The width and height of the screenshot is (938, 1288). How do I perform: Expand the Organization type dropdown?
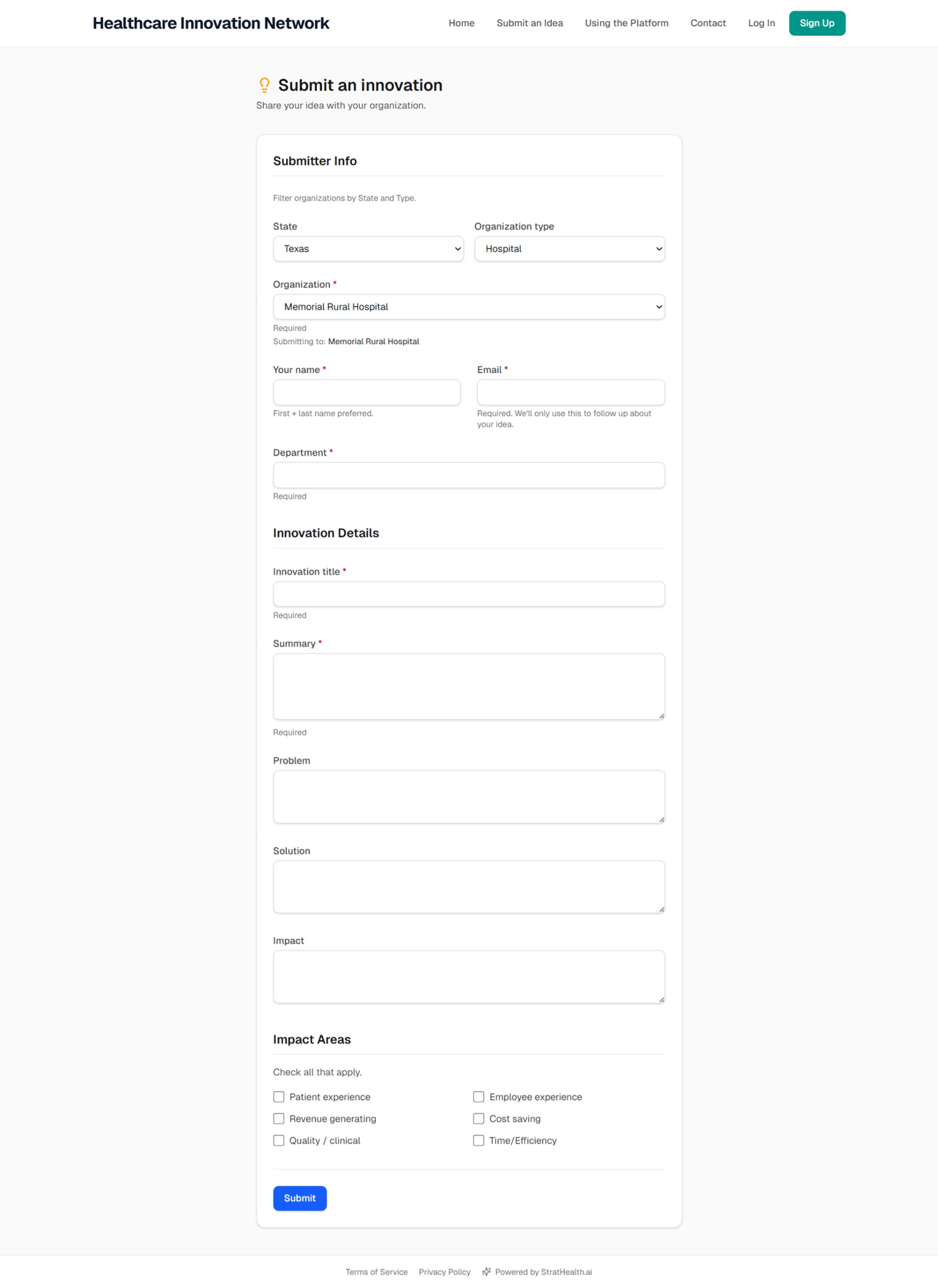(x=569, y=249)
